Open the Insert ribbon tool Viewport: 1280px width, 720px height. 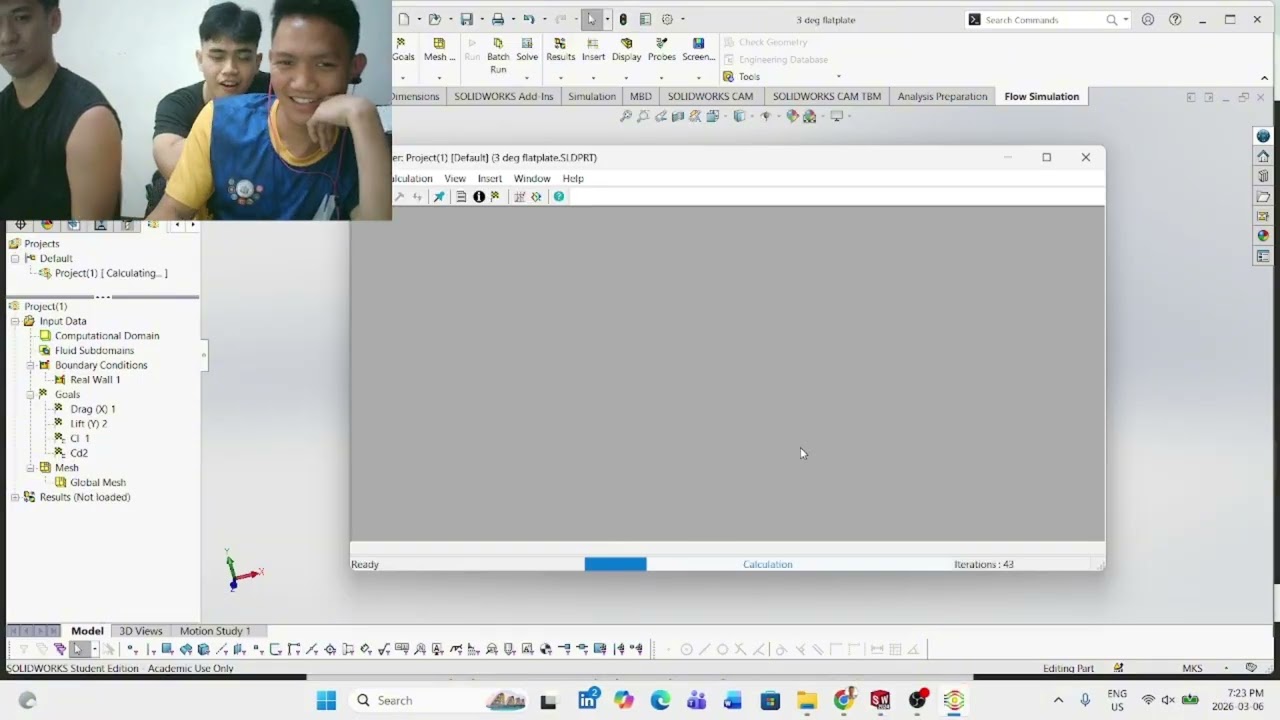tap(593, 49)
